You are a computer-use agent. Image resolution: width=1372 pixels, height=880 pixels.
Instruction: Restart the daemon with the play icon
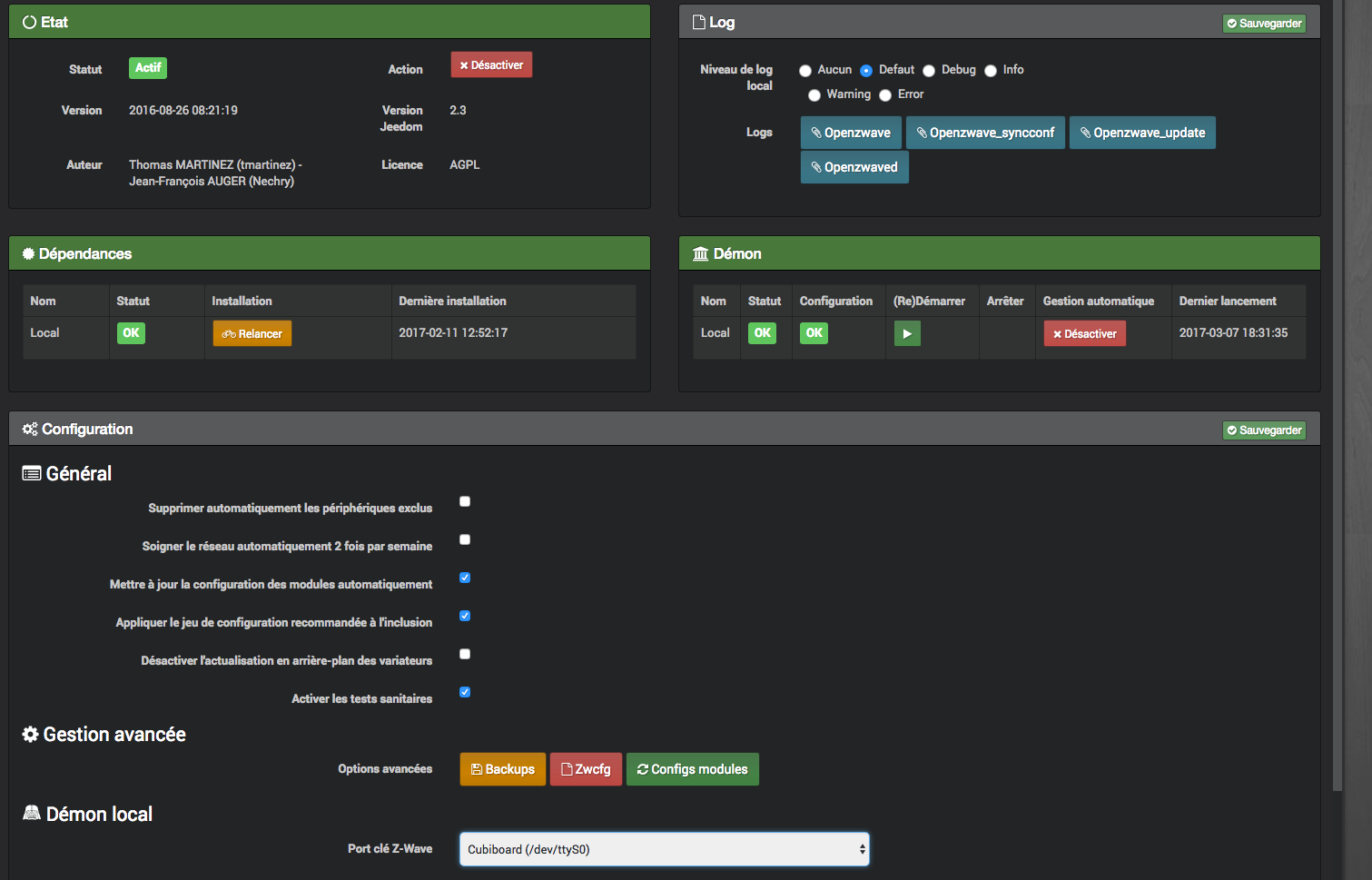tap(907, 334)
